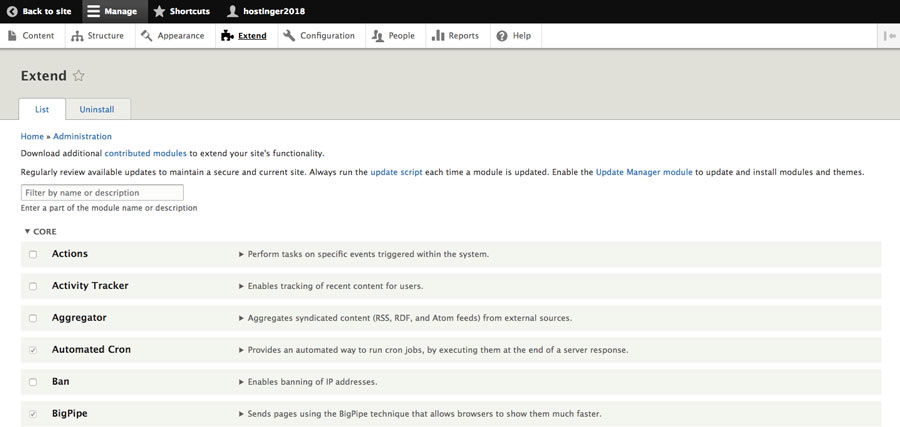Image resolution: width=900 pixels, height=427 pixels.
Task: Click the Appearance paintbrush icon
Action: [x=147, y=36]
